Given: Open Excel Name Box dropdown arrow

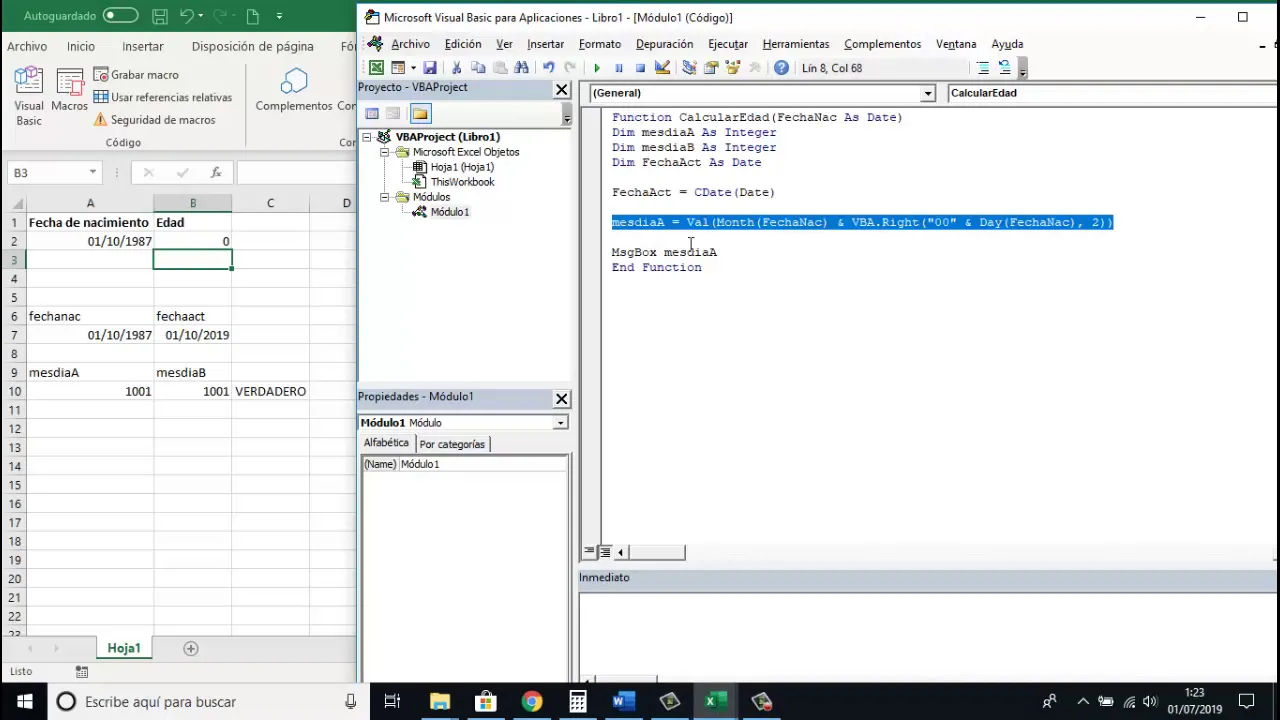Looking at the screenshot, I should 92,173.
